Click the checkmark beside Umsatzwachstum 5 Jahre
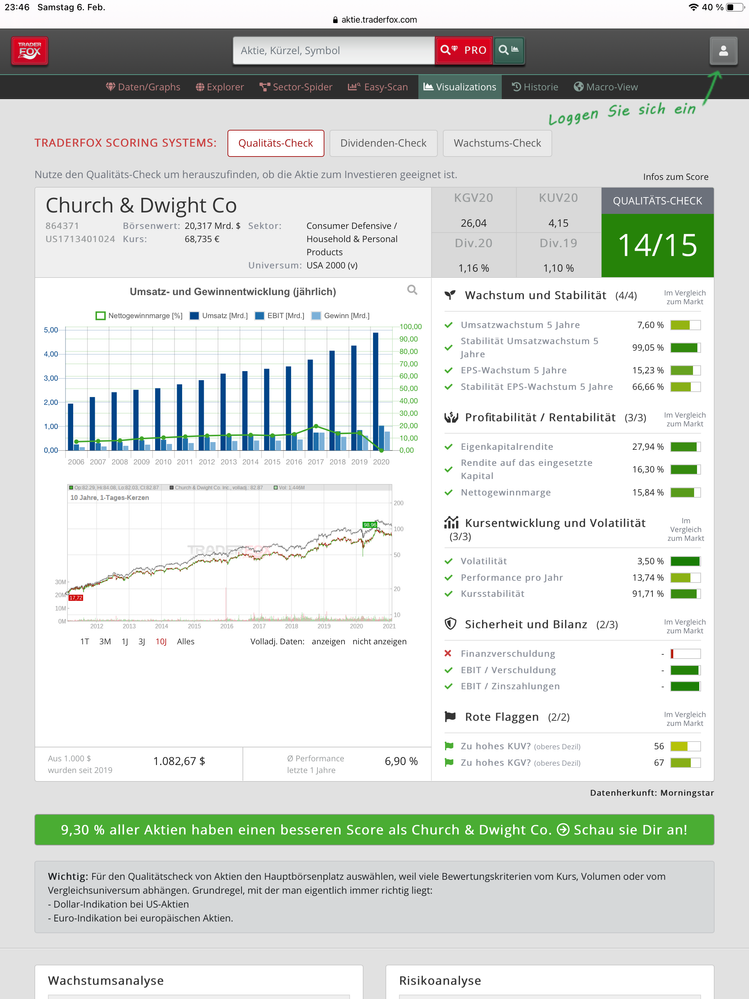749x999 pixels. pyautogui.click(x=448, y=325)
